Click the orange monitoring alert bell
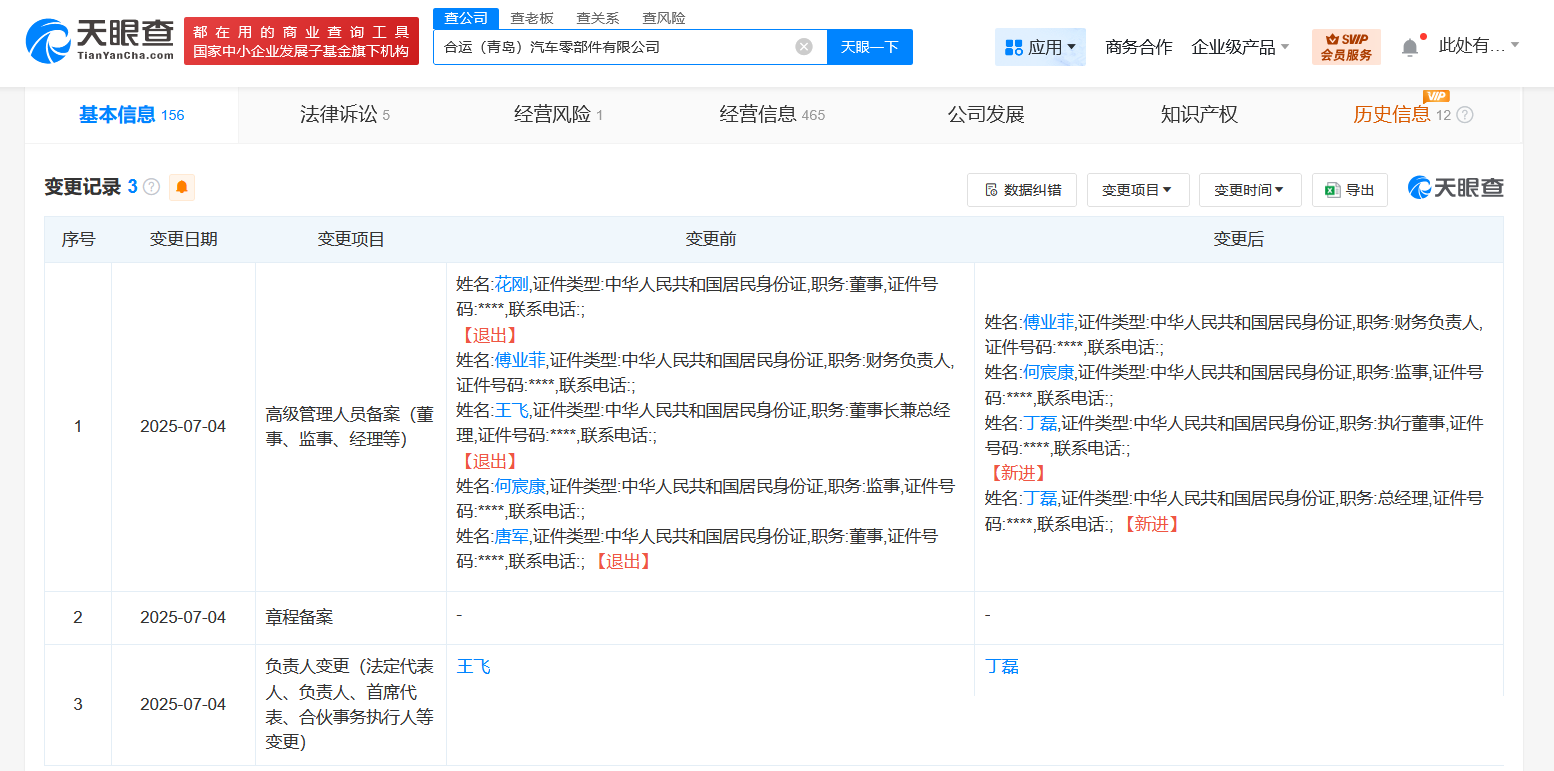 pyautogui.click(x=182, y=187)
